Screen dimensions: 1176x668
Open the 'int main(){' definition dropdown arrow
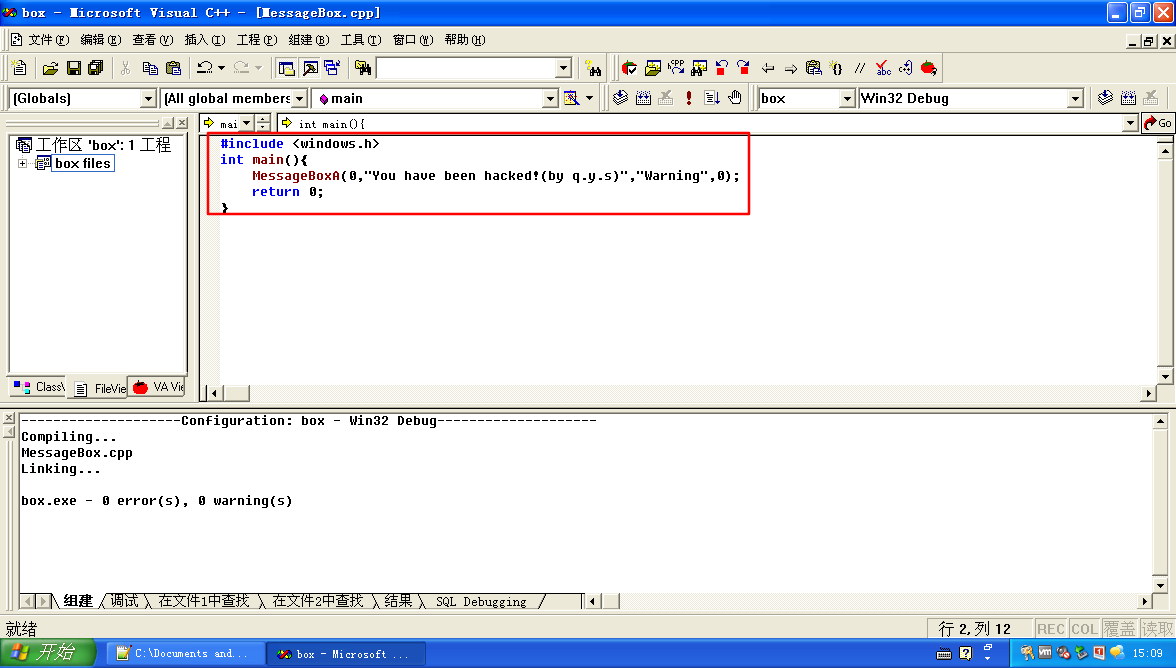pyautogui.click(x=1130, y=123)
